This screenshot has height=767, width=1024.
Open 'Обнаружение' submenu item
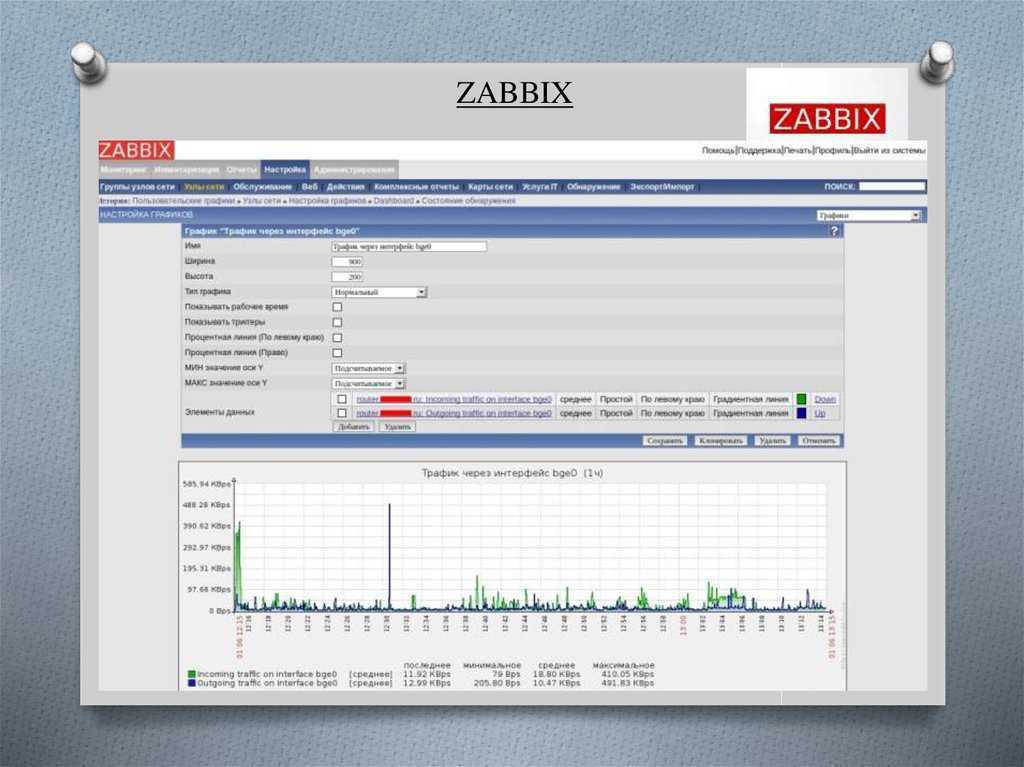593,187
